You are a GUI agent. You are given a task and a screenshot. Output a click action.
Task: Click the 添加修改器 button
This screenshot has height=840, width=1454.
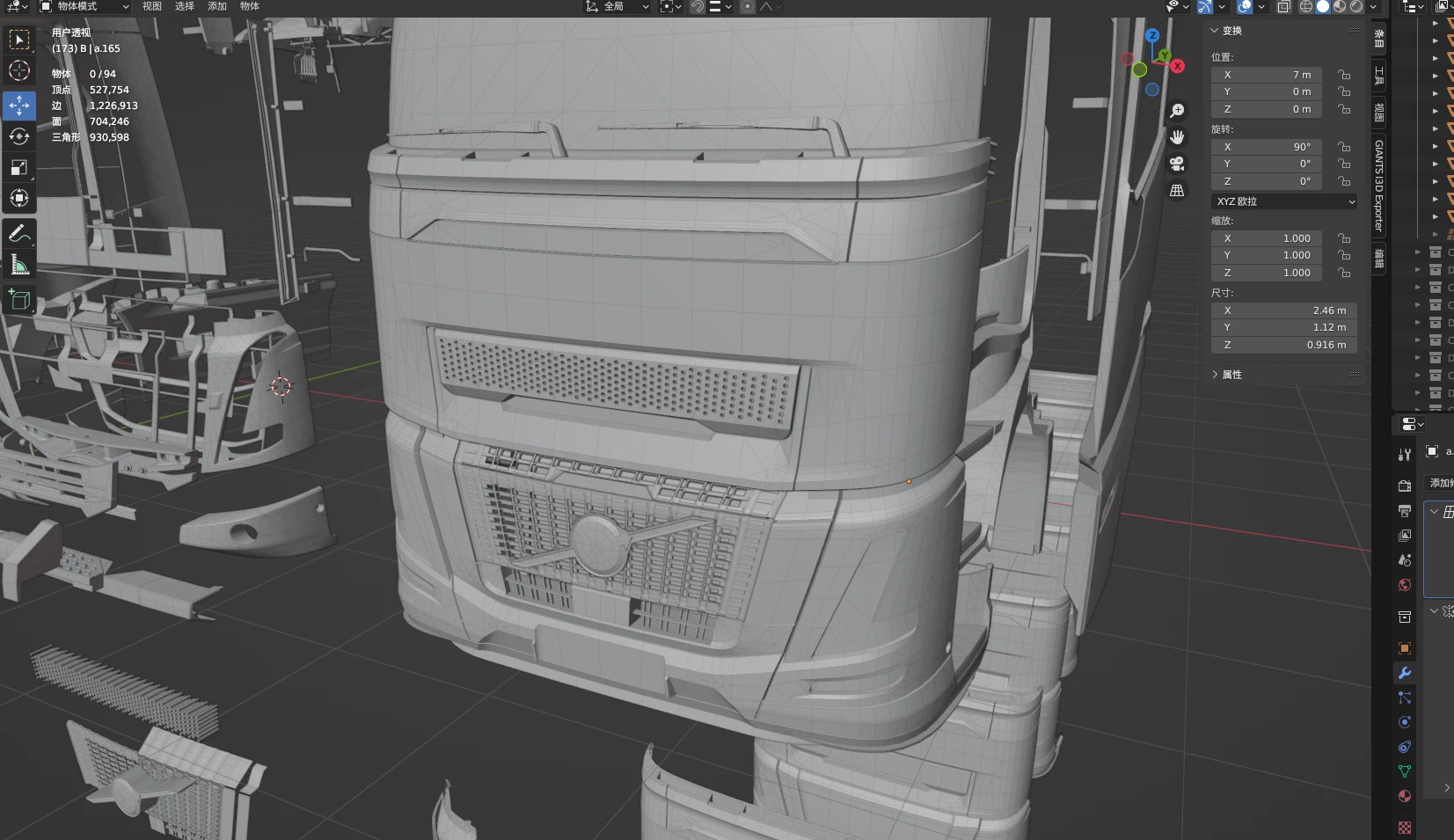point(1439,483)
